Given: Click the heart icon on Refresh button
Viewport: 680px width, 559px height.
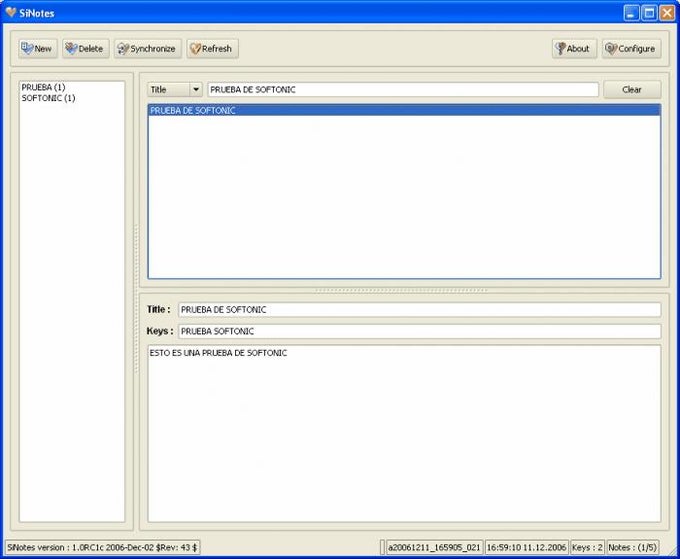Looking at the screenshot, I should [x=196, y=49].
